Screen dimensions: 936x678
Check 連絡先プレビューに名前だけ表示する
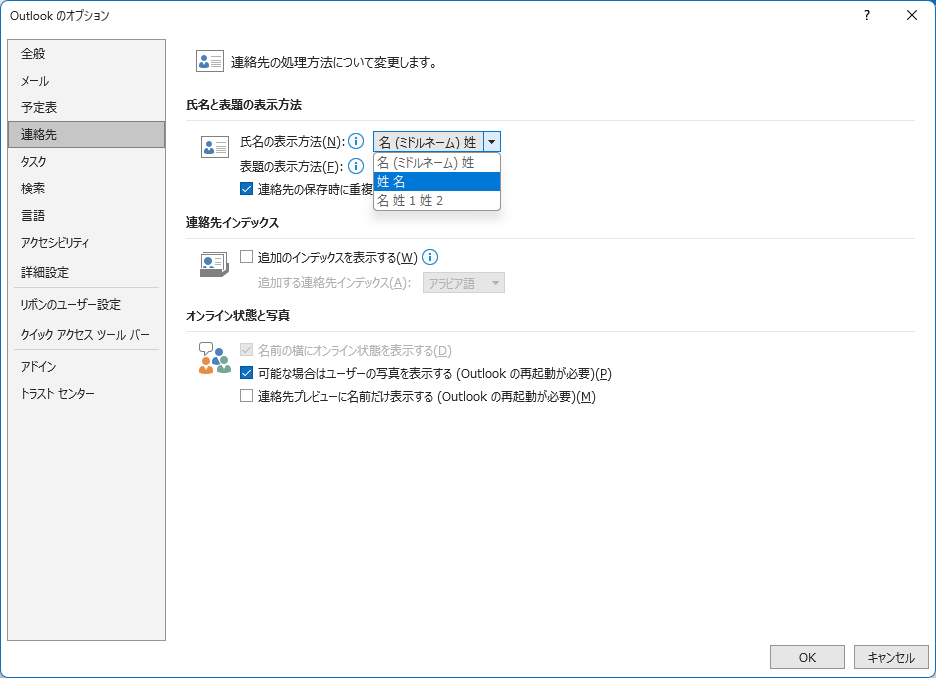[x=246, y=396]
